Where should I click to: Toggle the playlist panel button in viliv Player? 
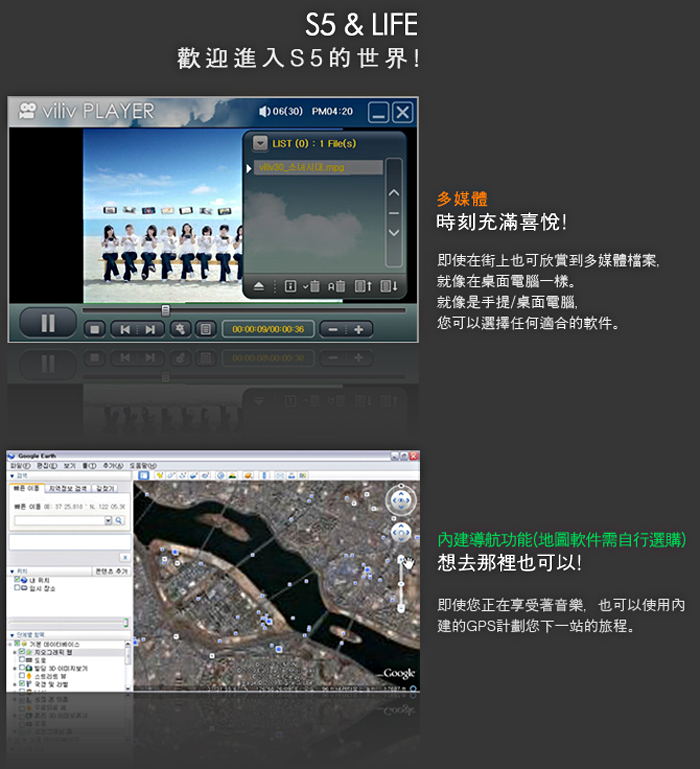tap(206, 329)
